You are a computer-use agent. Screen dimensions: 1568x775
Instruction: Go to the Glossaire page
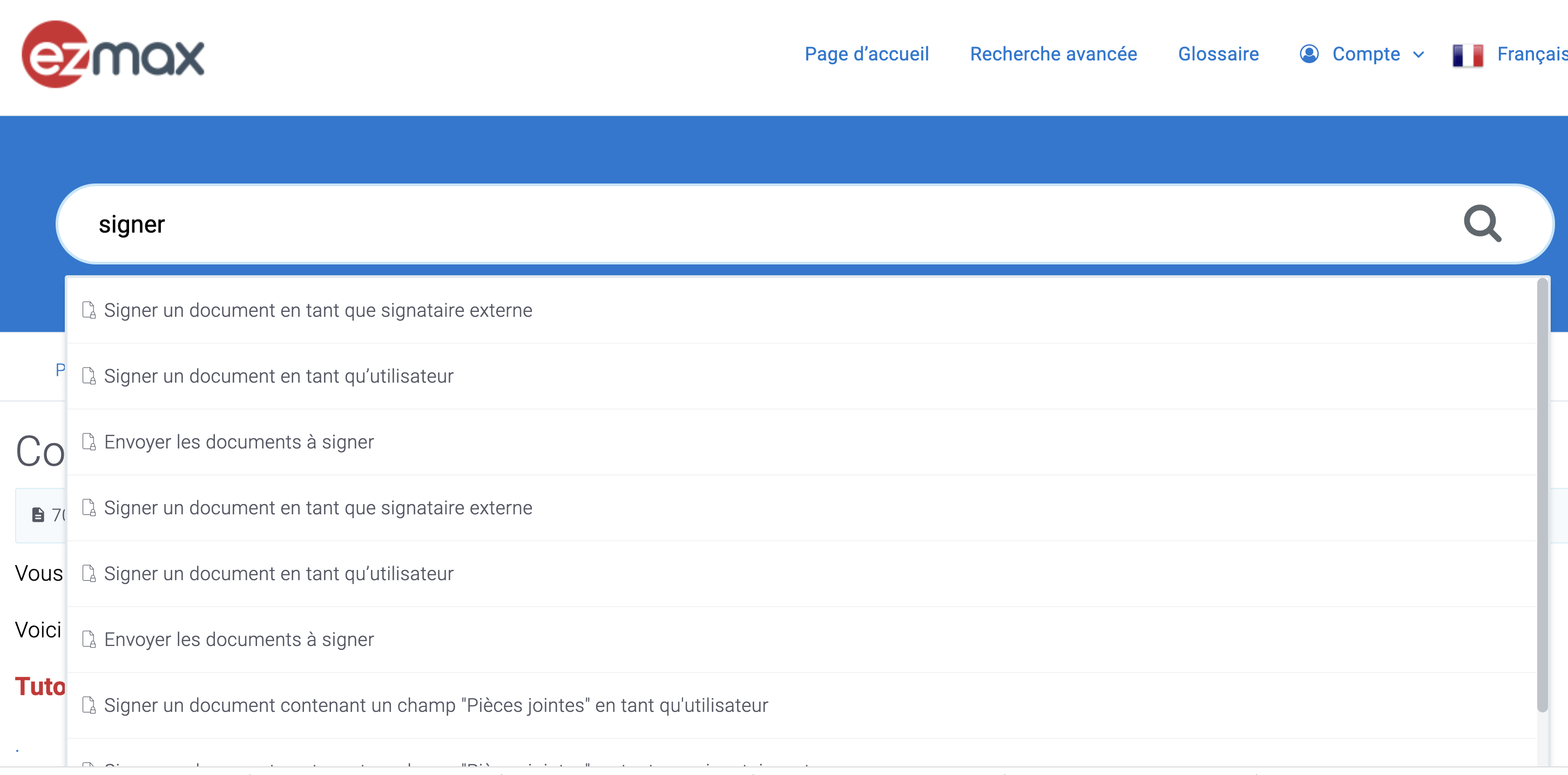tap(1219, 54)
